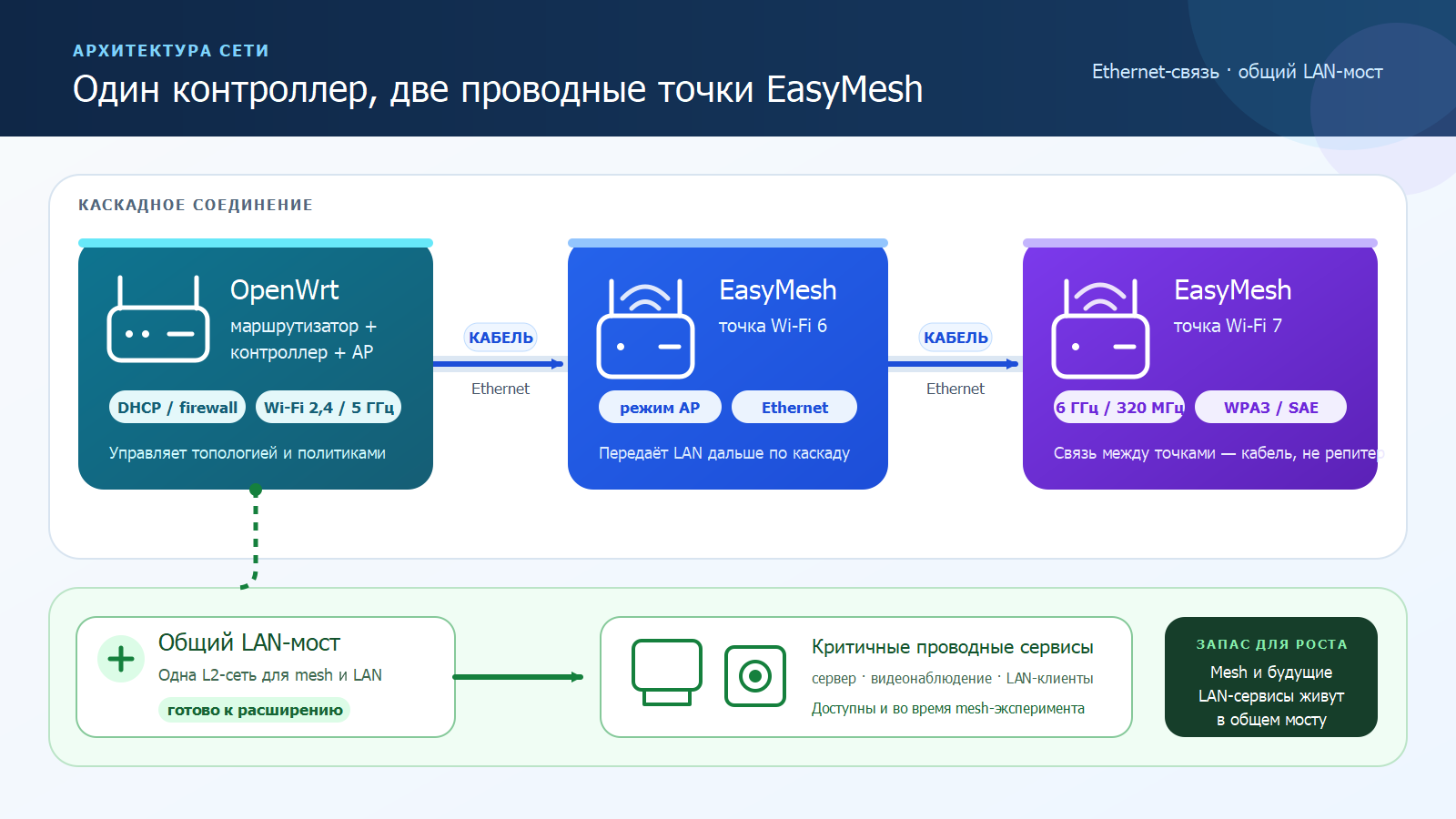Click the EasyMesh title above точка Wi-Fi 6
Screen dimensions: 1456x819
click(x=777, y=290)
